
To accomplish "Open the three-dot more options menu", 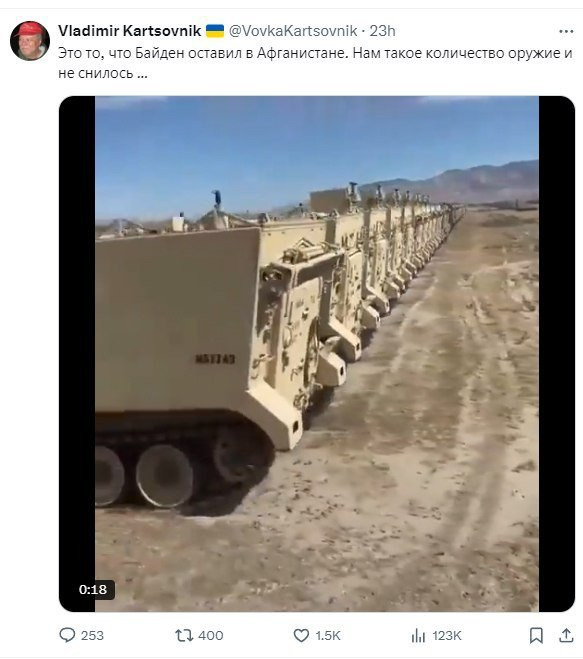I will click(566, 32).
